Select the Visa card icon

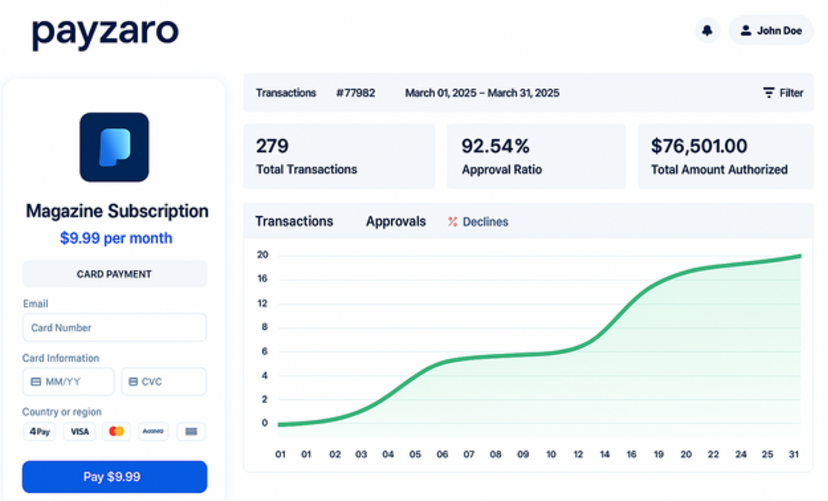pyautogui.click(x=78, y=432)
